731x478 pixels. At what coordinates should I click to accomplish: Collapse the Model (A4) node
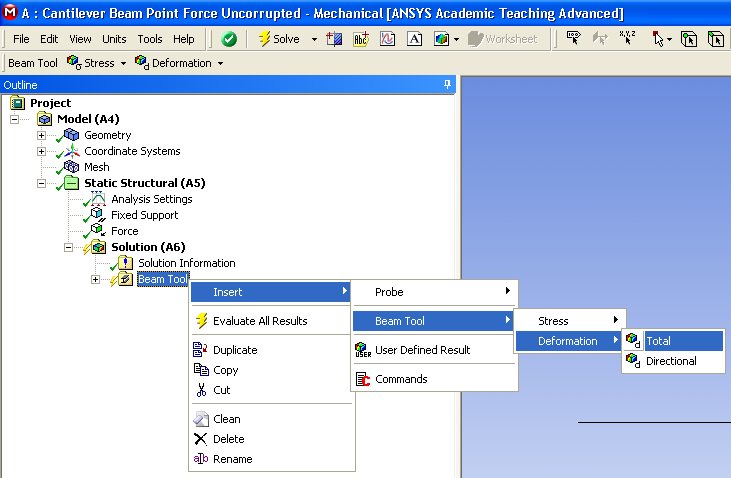click(14, 119)
